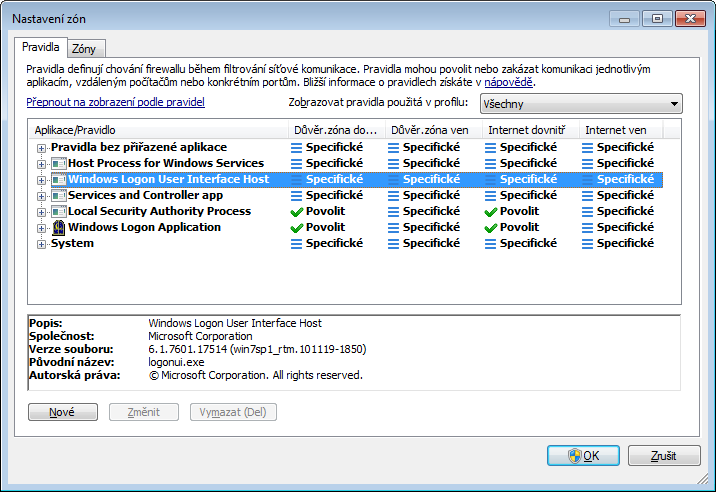The image size is (716, 492).
Task: Expand Windows Logon Application node
Action: pyautogui.click(x=41, y=228)
